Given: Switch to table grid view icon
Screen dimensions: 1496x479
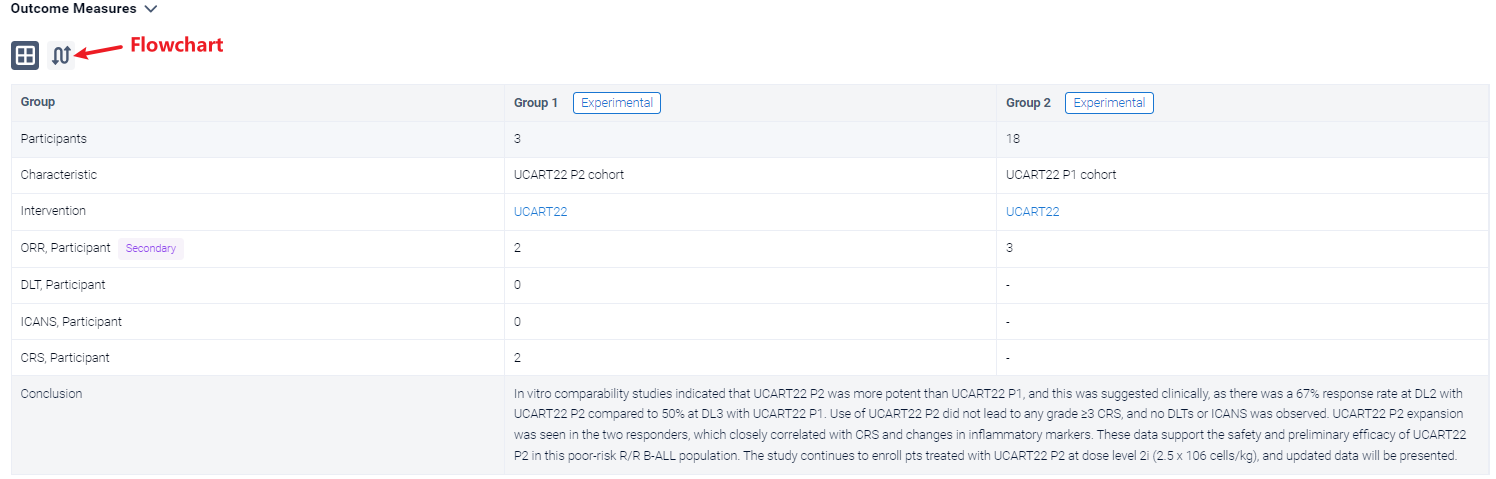Looking at the screenshot, I should tap(25, 56).
